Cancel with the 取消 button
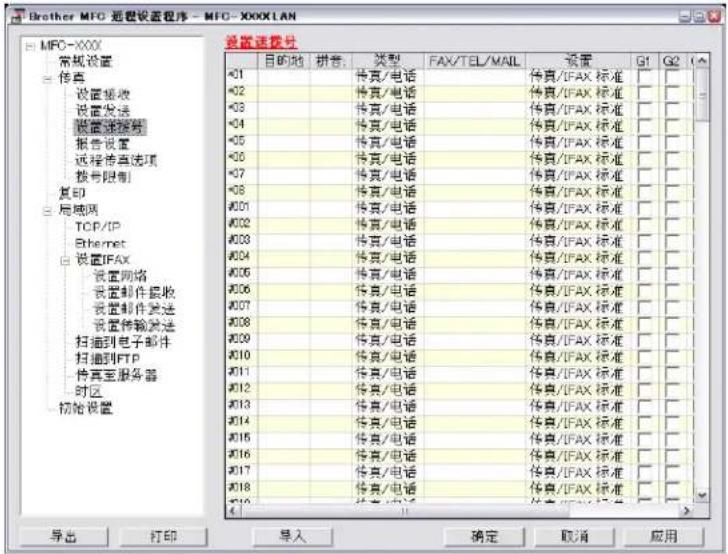This screenshot has height=554, width=728. 575,537
